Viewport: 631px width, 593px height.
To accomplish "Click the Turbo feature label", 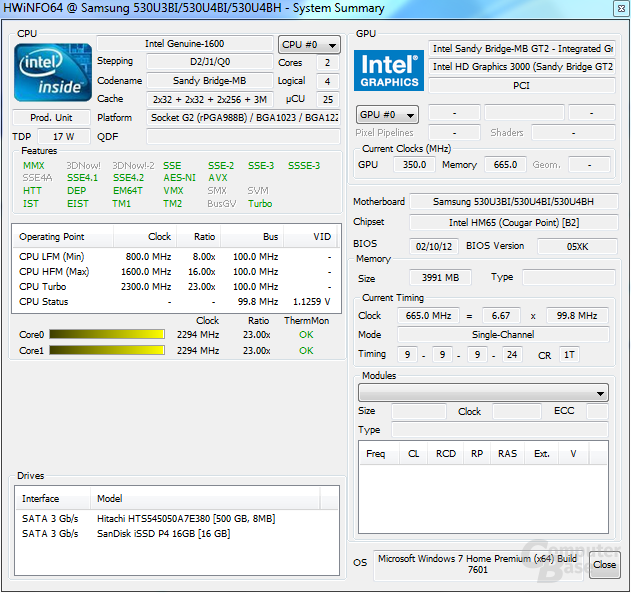I will 260,204.
